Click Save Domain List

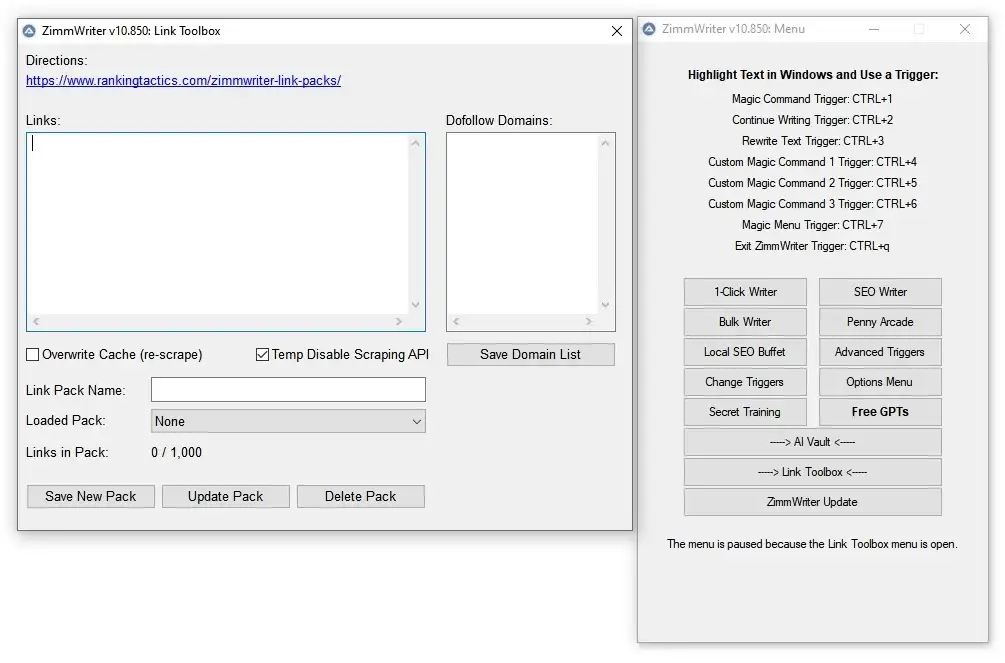pyautogui.click(x=530, y=354)
